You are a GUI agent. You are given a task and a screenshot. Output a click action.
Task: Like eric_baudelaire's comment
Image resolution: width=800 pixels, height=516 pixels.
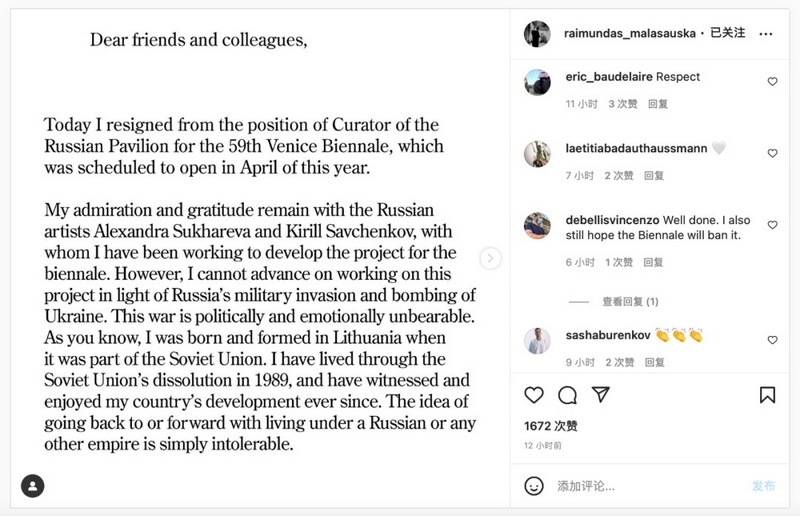(772, 82)
